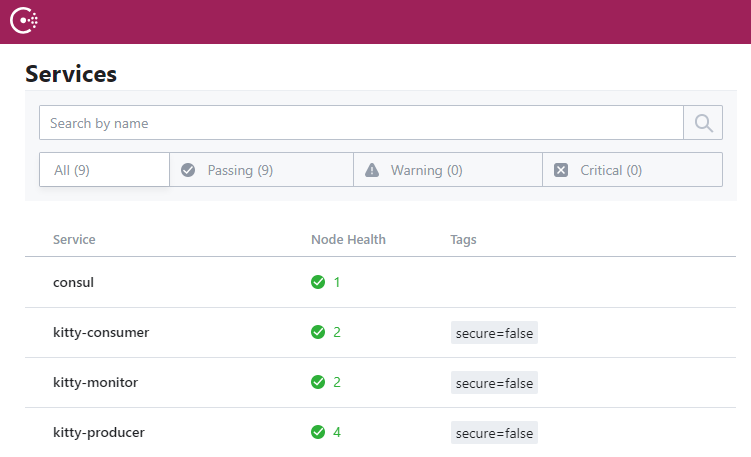Open the consul service
The image size is (751, 457).
pyautogui.click(x=73, y=282)
